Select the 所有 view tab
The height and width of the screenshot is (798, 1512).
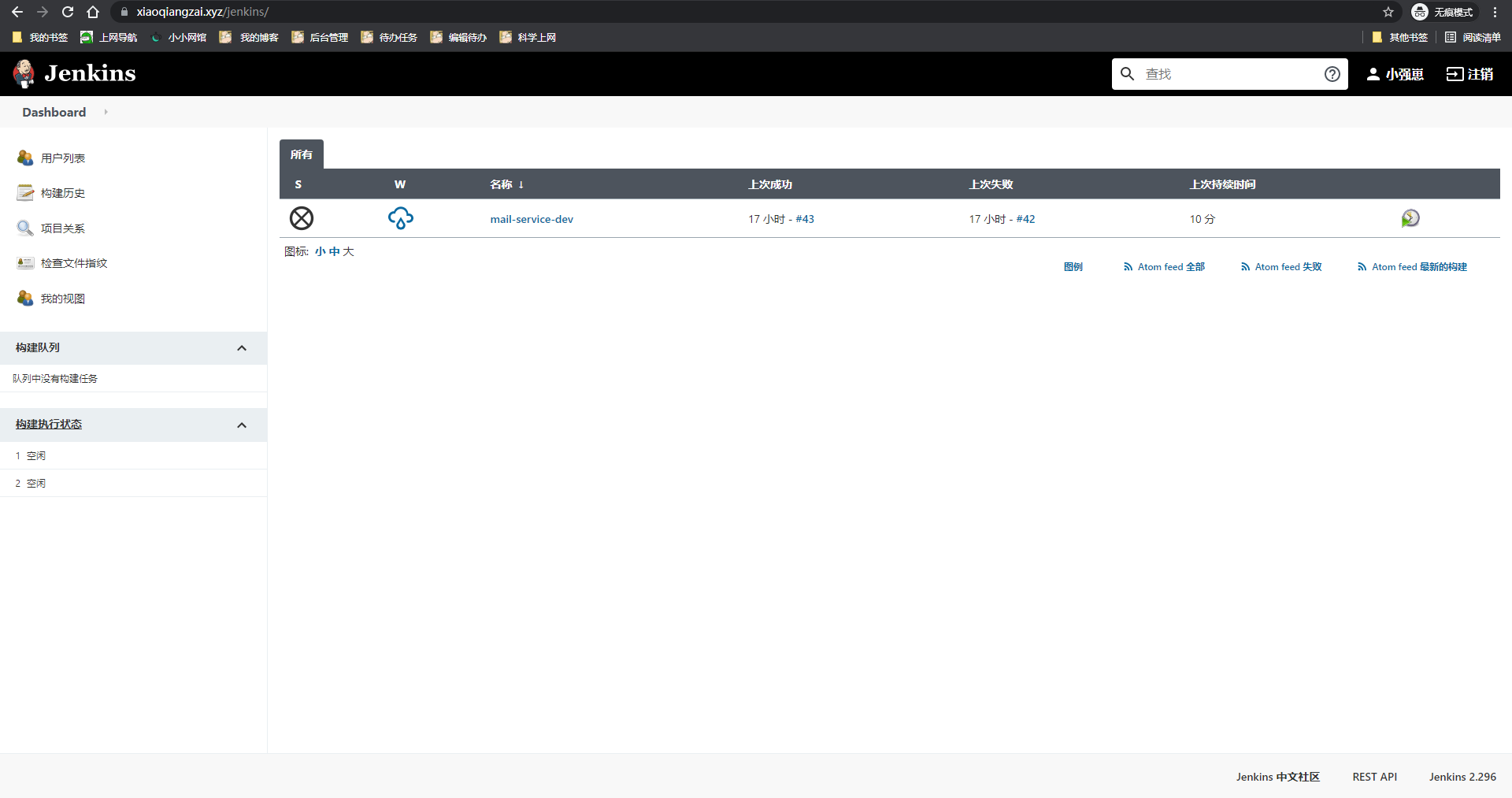302,154
